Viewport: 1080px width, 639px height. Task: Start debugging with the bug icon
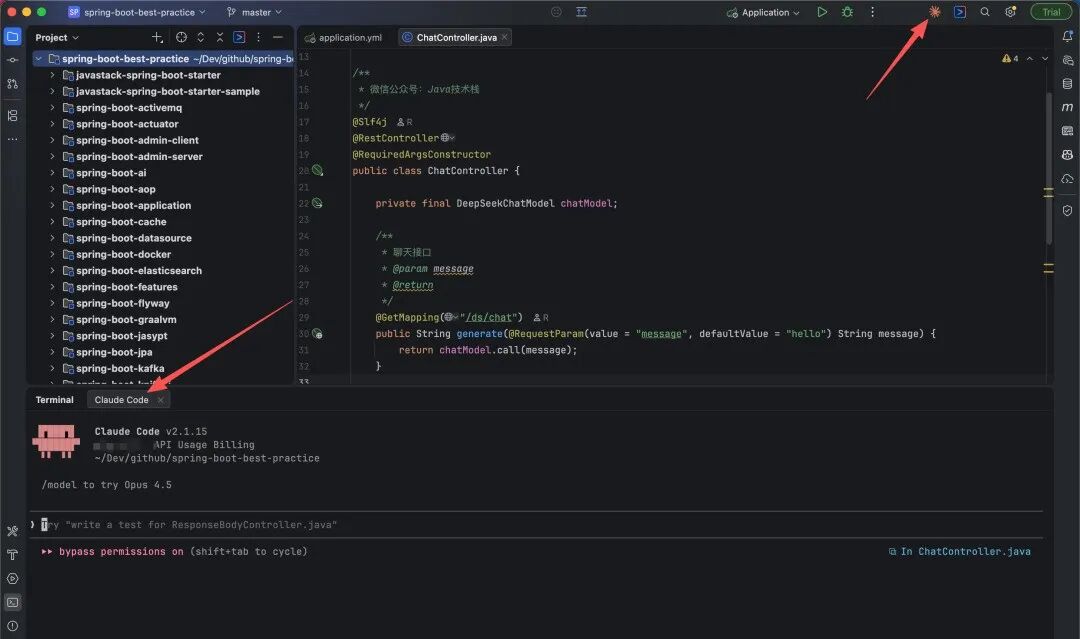coord(847,12)
